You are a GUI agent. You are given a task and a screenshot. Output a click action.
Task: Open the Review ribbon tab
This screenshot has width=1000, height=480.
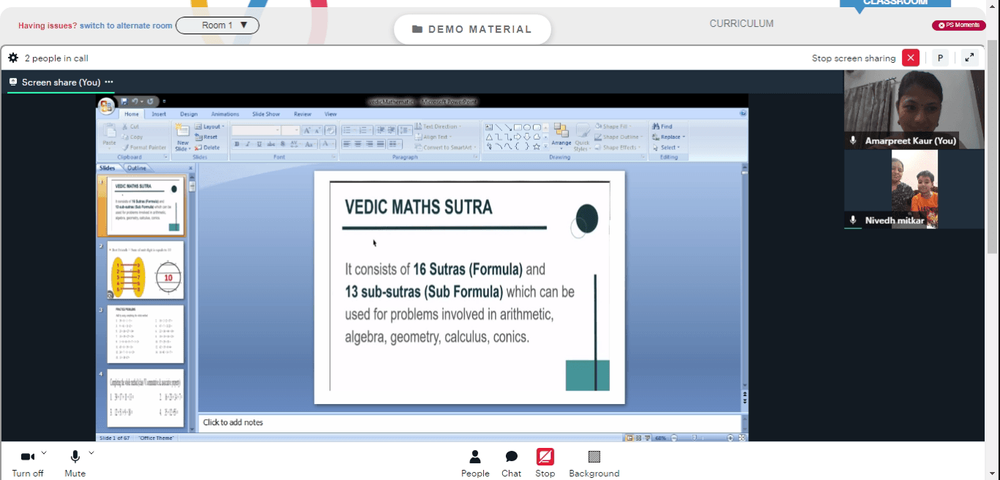coord(302,114)
